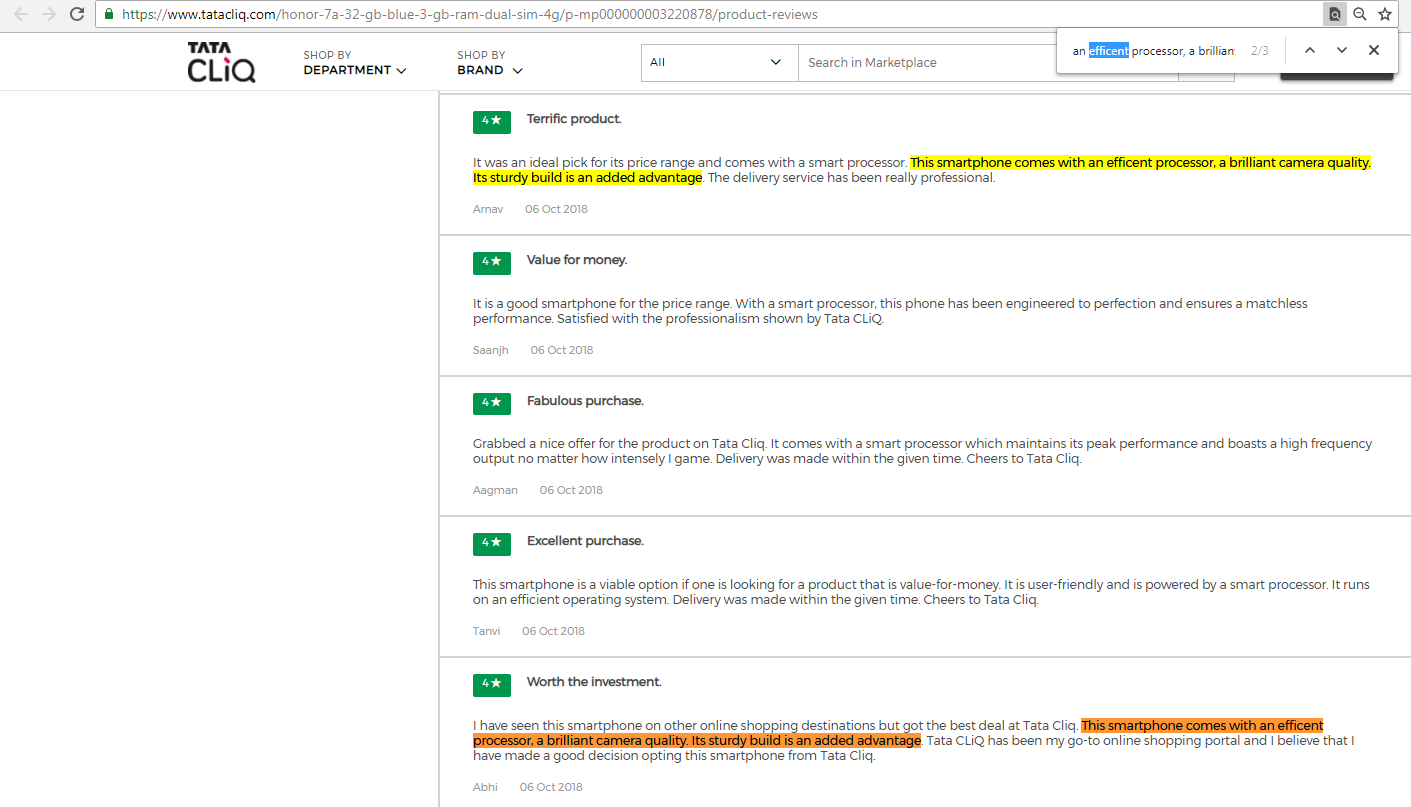
Task: Click inside the find bar text field
Action: (x=1155, y=51)
